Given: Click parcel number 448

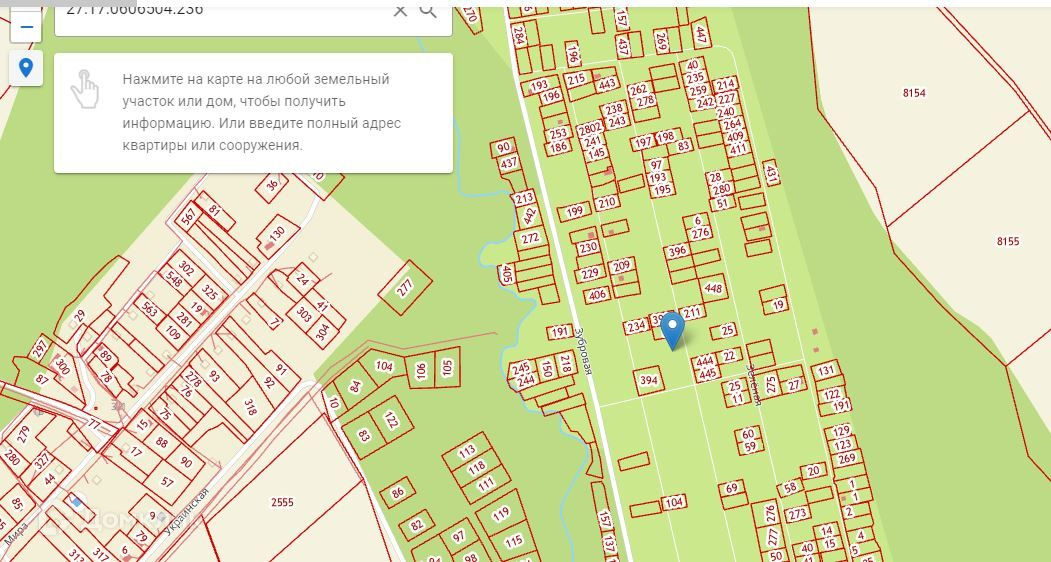Looking at the screenshot, I should click(x=713, y=289).
